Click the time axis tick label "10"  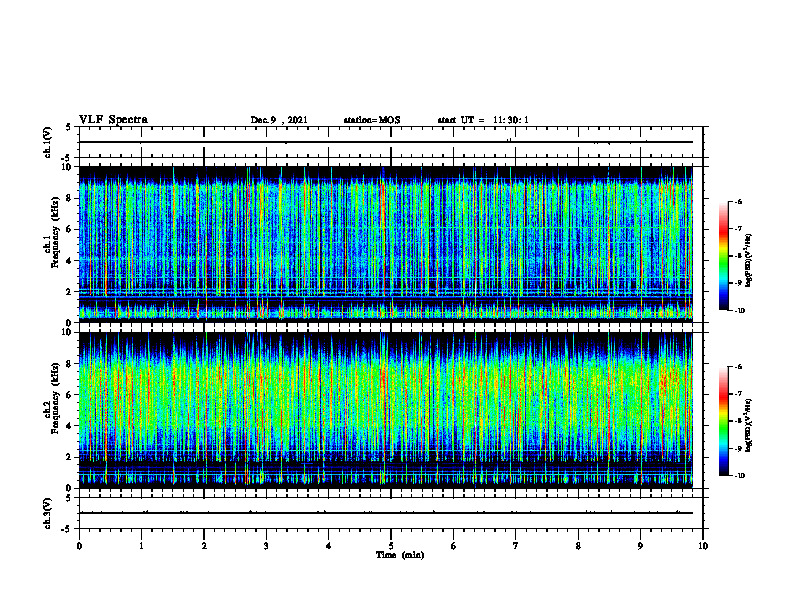703,546
